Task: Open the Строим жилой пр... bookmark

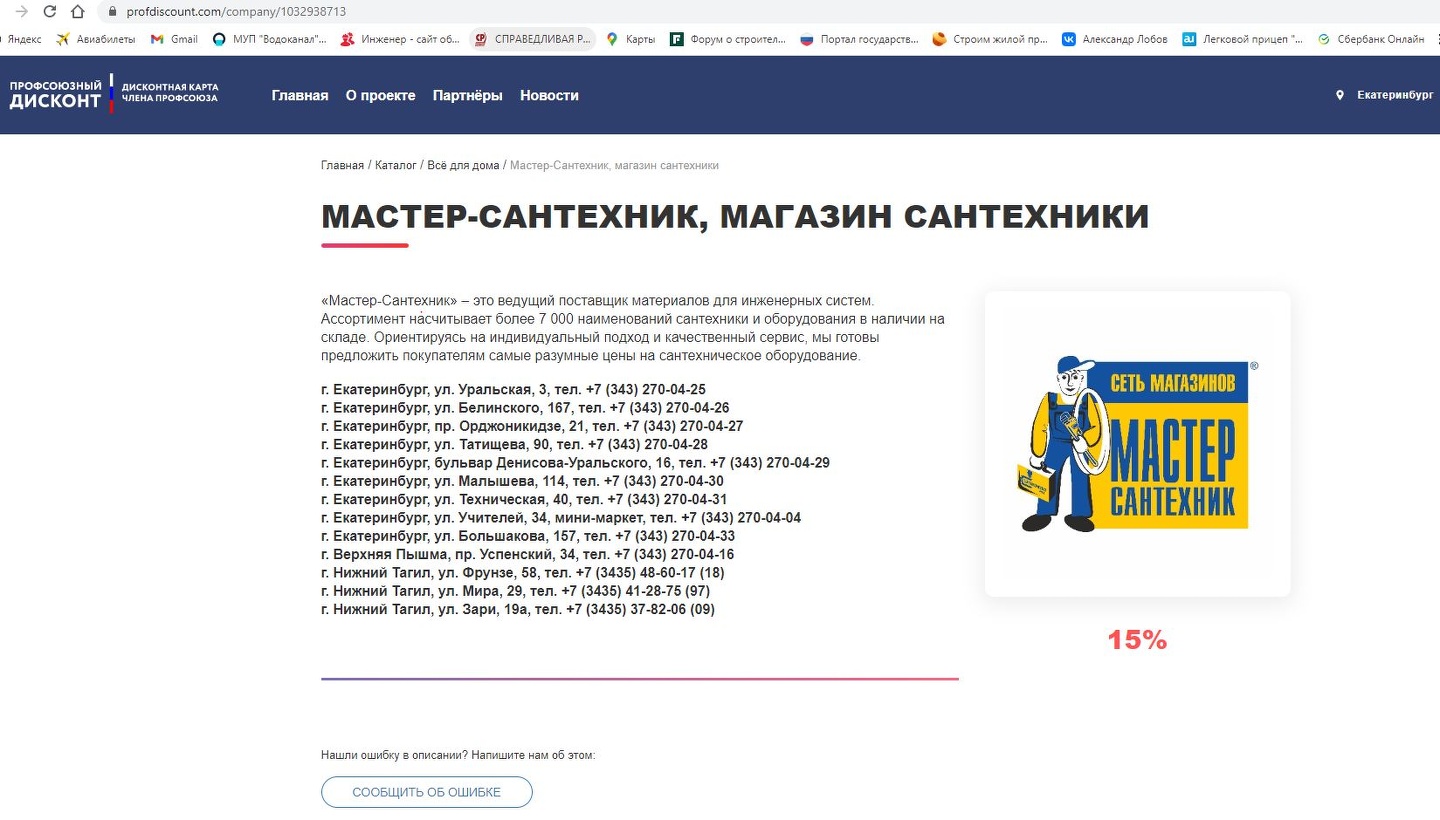Action: tap(990, 39)
